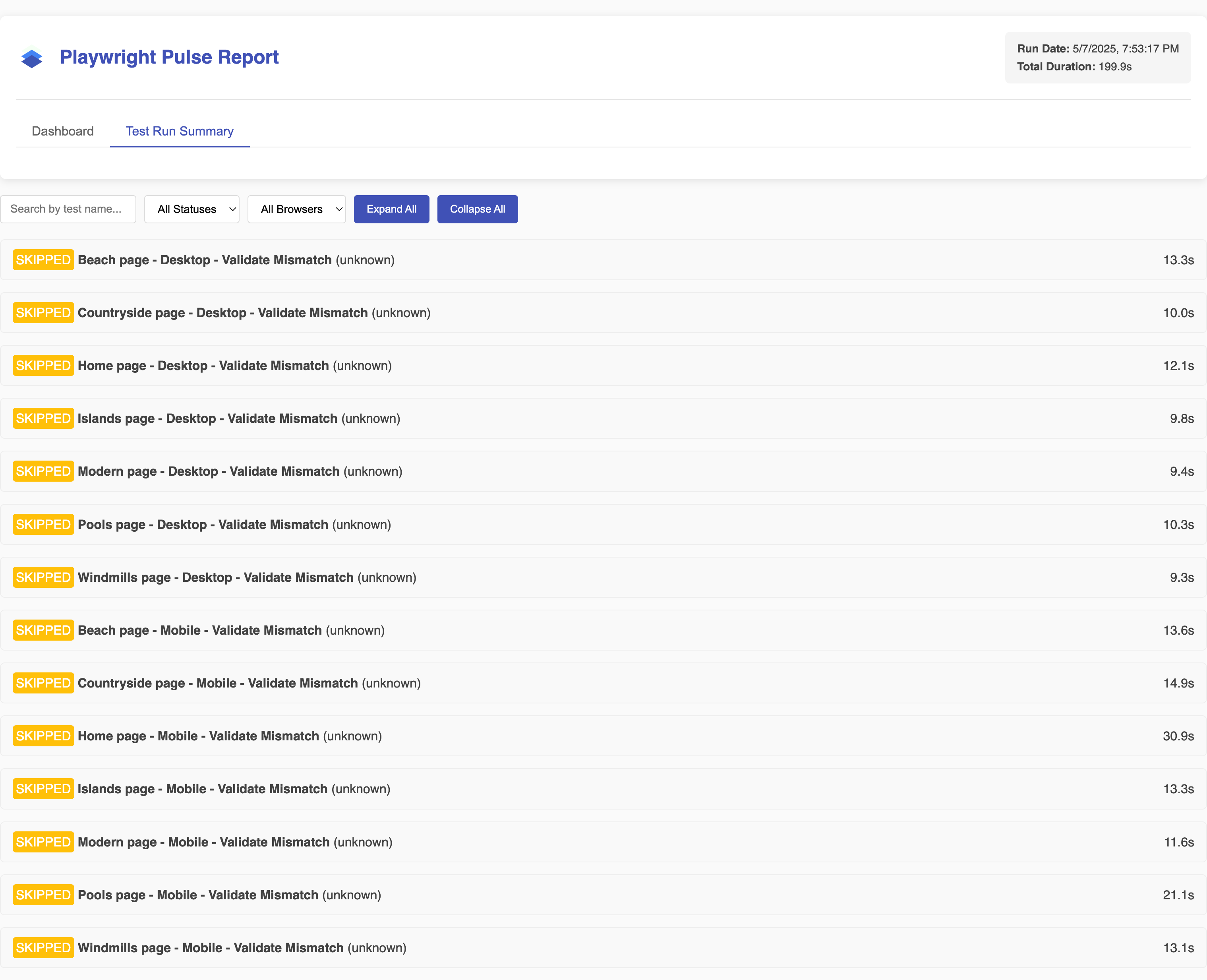Expand Countryside page Desktop test row

coord(254,313)
